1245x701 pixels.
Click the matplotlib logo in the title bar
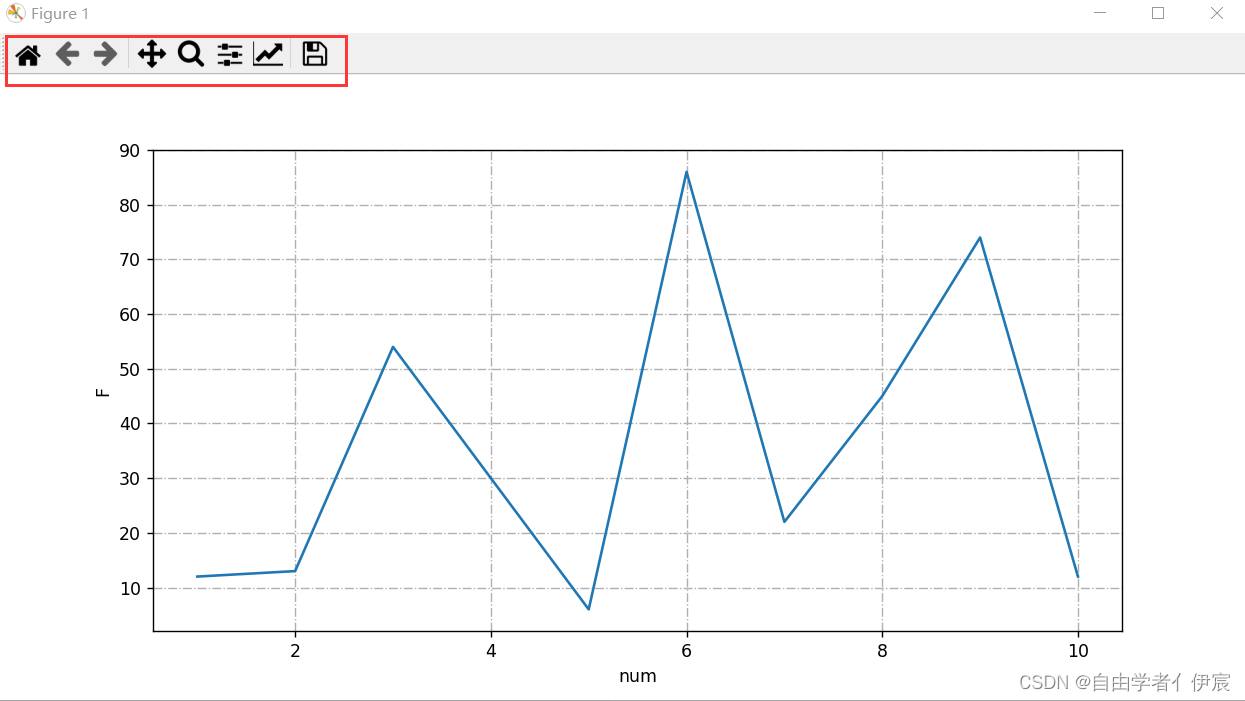[14, 13]
